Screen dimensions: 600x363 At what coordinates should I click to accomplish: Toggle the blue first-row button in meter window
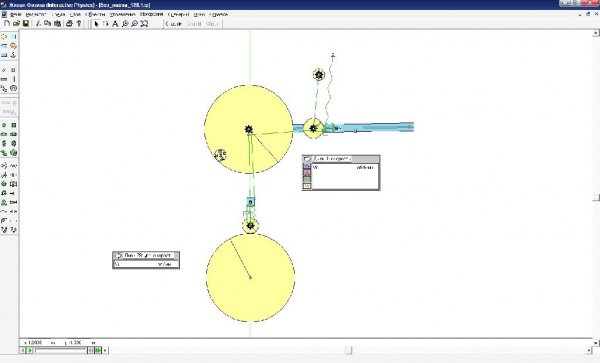click(307, 166)
